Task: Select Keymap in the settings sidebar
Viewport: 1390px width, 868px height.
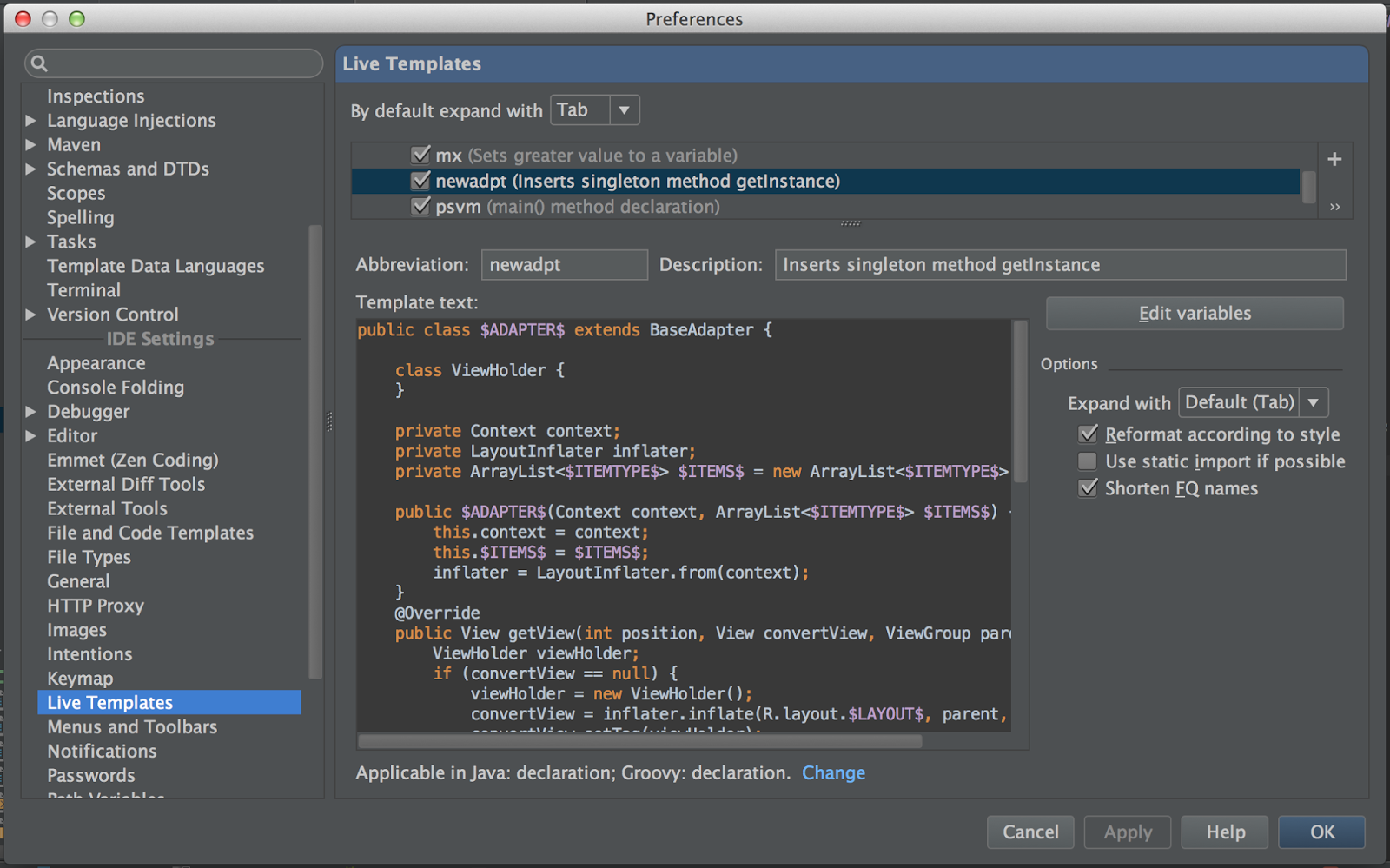Action: pos(79,678)
